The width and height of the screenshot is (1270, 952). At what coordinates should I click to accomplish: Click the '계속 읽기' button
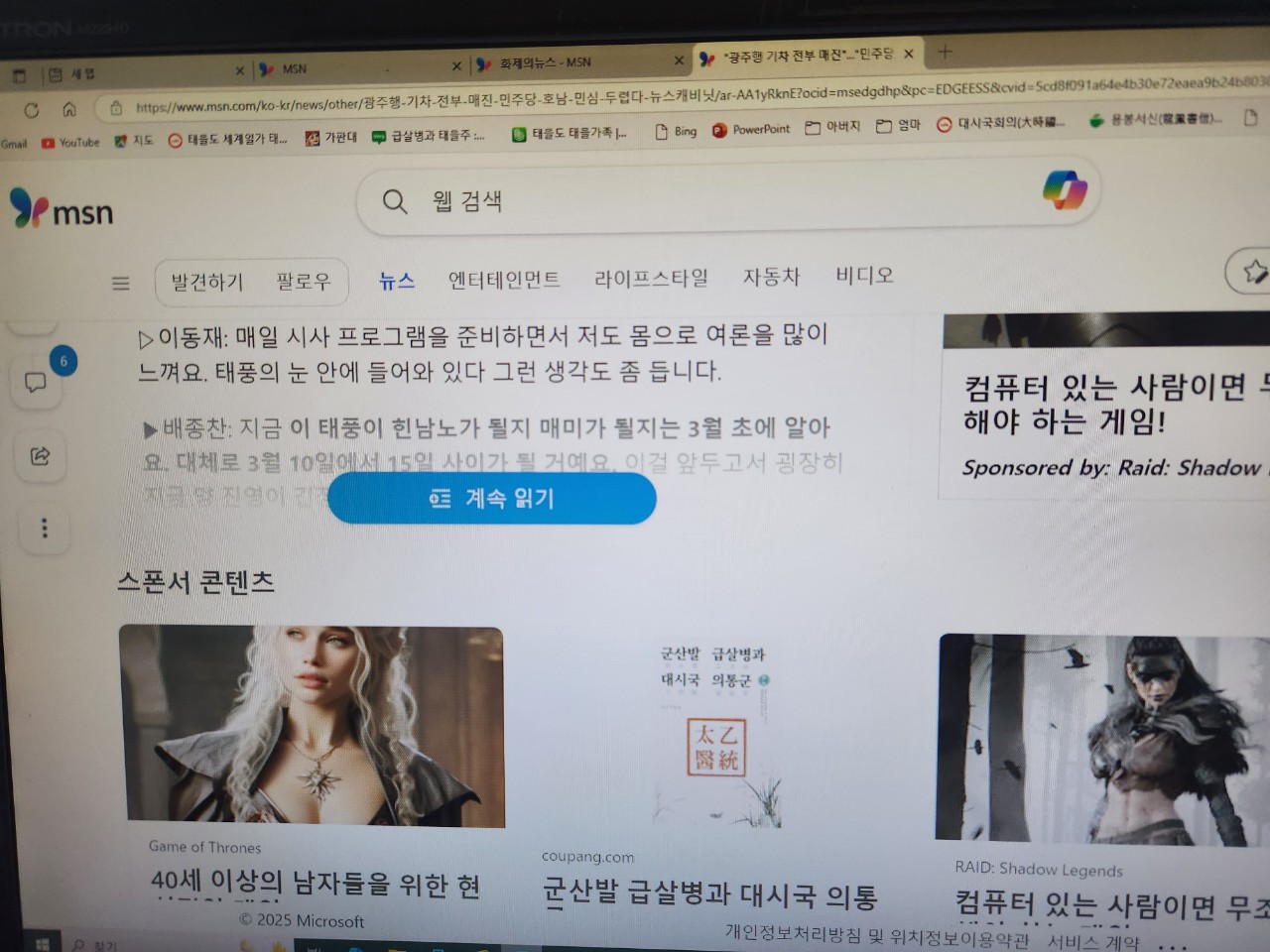[x=492, y=499]
